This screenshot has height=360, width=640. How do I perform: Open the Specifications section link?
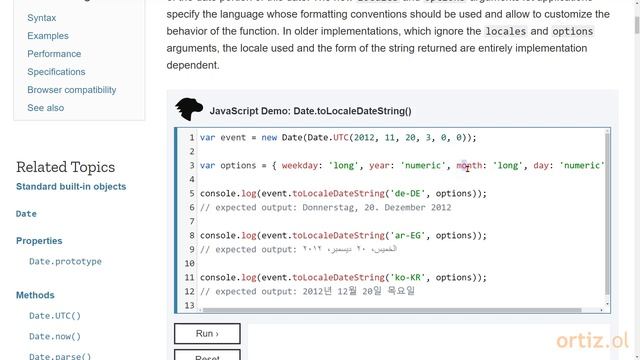point(56,72)
